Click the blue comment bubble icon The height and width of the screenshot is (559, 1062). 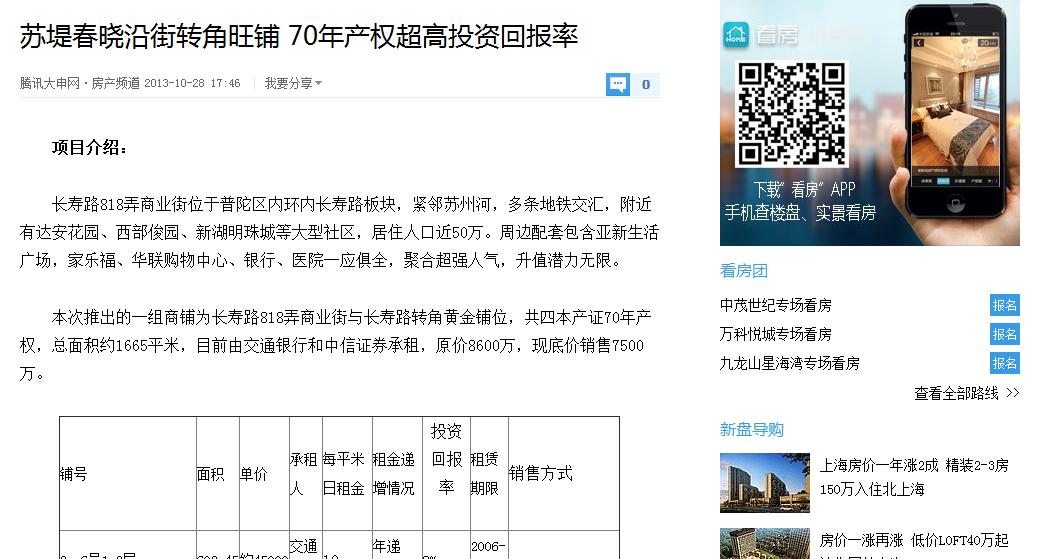pos(617,85)
